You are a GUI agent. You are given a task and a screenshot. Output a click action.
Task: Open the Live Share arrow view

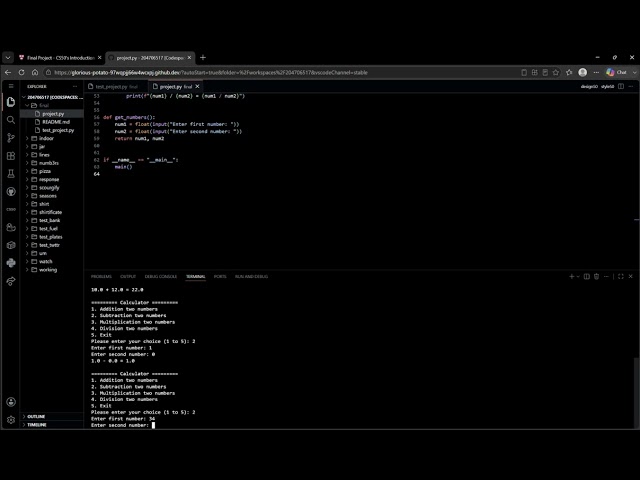[11, 281]
